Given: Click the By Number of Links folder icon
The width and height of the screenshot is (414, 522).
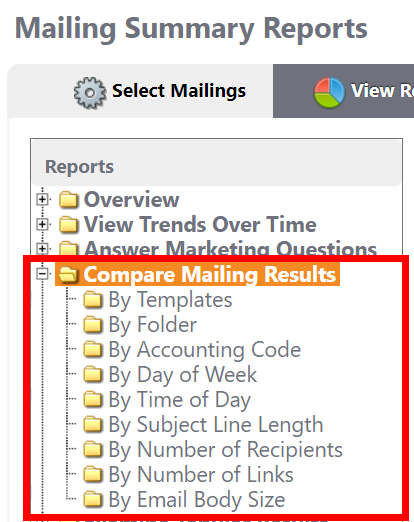Looking at the screenshot, I should [x=93, y=474].
